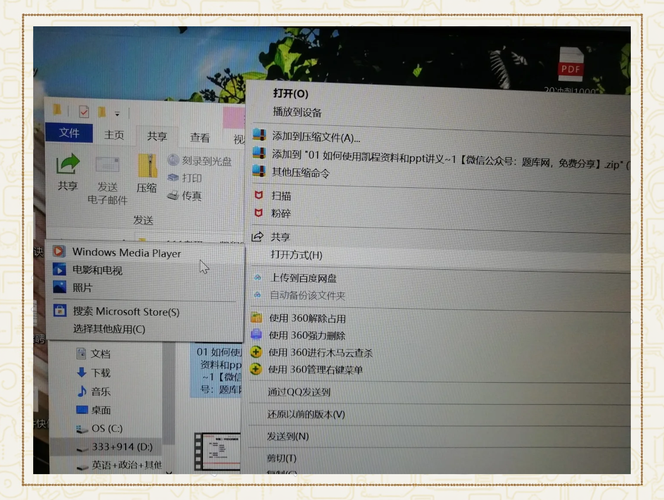Click the 360 icon beside 管理右键菜单
664x500 pixels.
click(x=255, y=369)
